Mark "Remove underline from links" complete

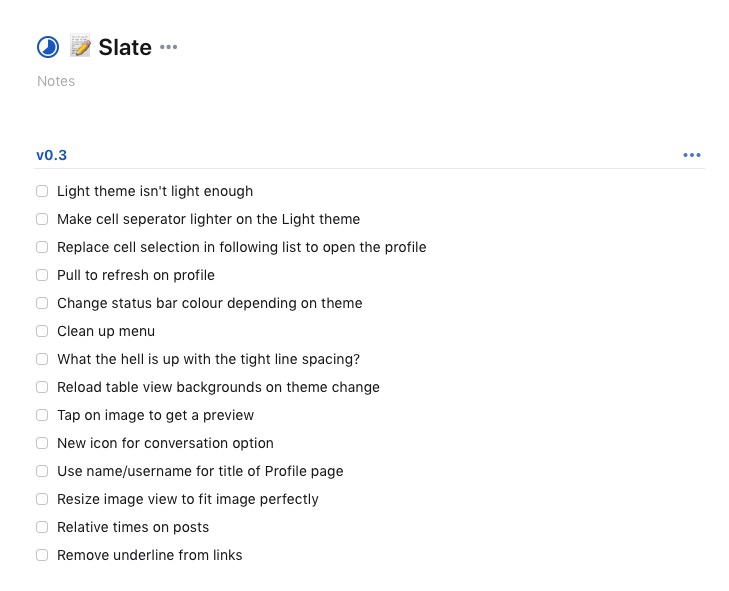(42, 555)
